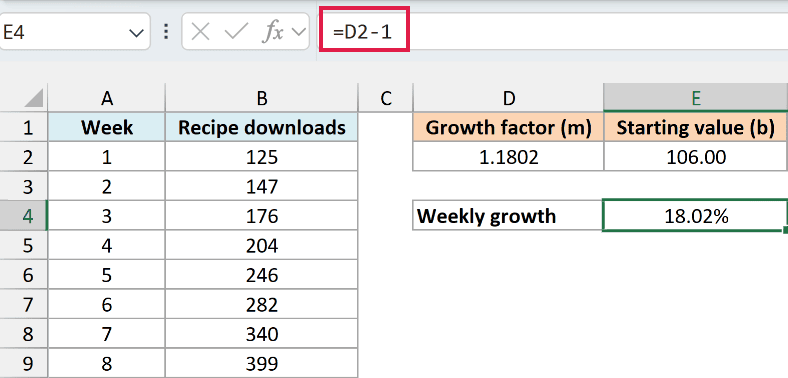Select row 4 header
Screen dimensions: 788x378
pyautogui.click(x=24, y=216)
